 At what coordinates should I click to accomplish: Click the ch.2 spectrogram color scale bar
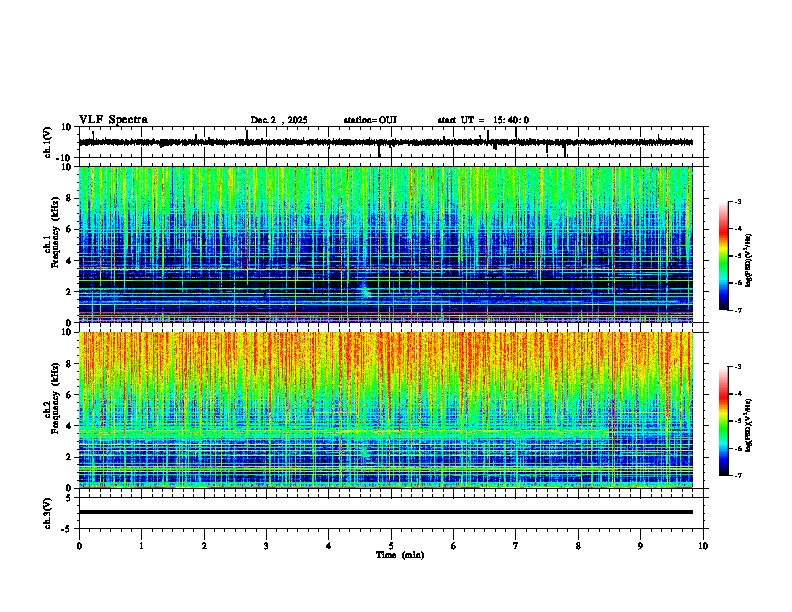[723, 421]
